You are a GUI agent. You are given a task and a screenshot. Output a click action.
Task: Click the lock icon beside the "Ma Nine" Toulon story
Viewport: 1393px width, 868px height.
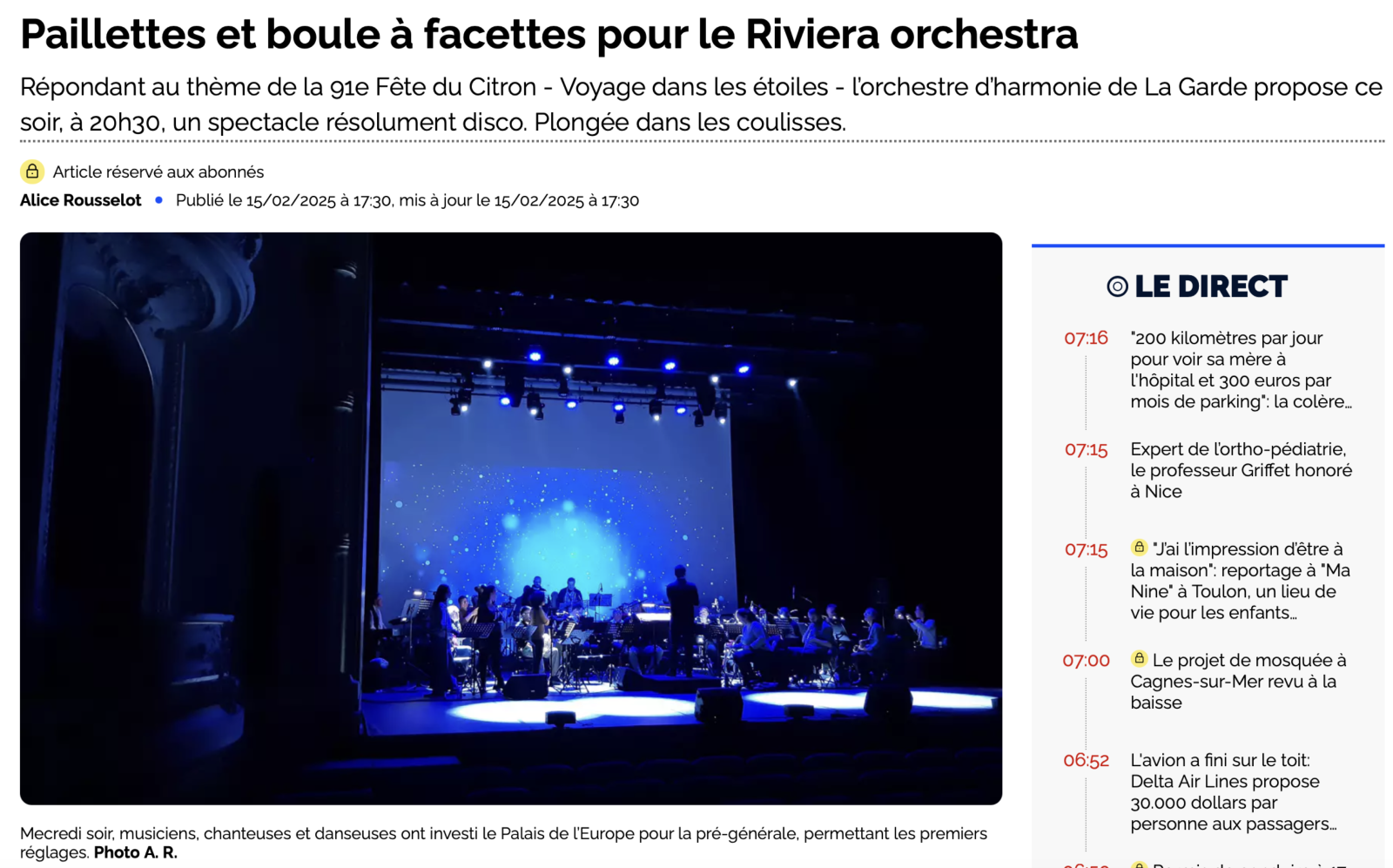(1139, 548)
